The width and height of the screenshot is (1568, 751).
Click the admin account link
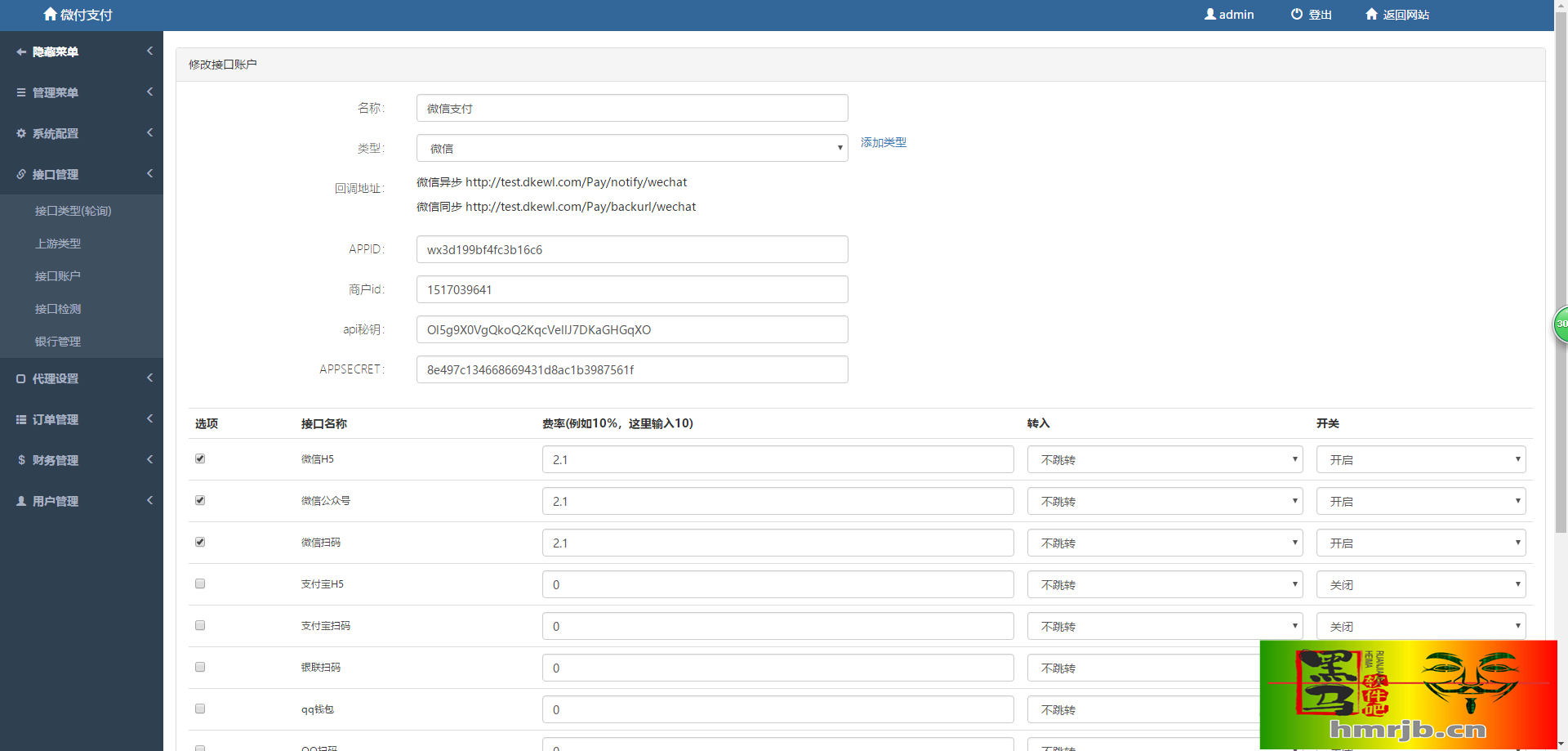[1229, 15]
